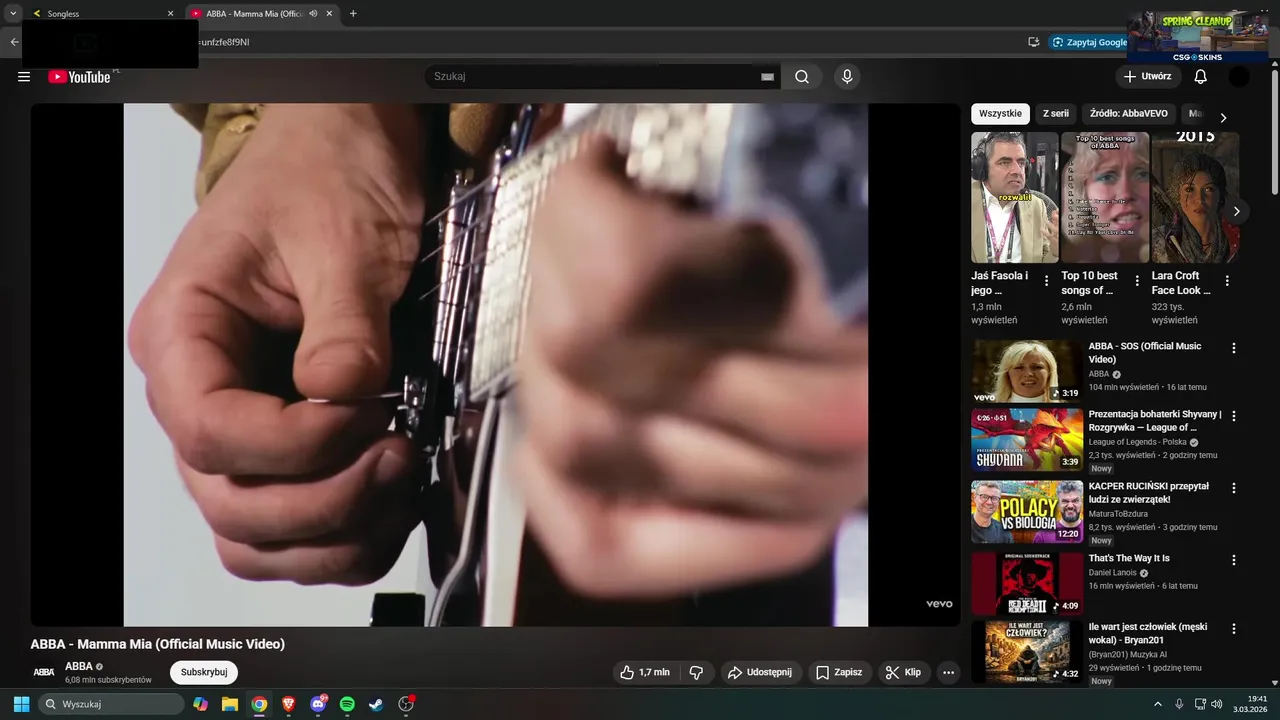
Task: Open the account avatar menu
Action: pos(1239,77)
